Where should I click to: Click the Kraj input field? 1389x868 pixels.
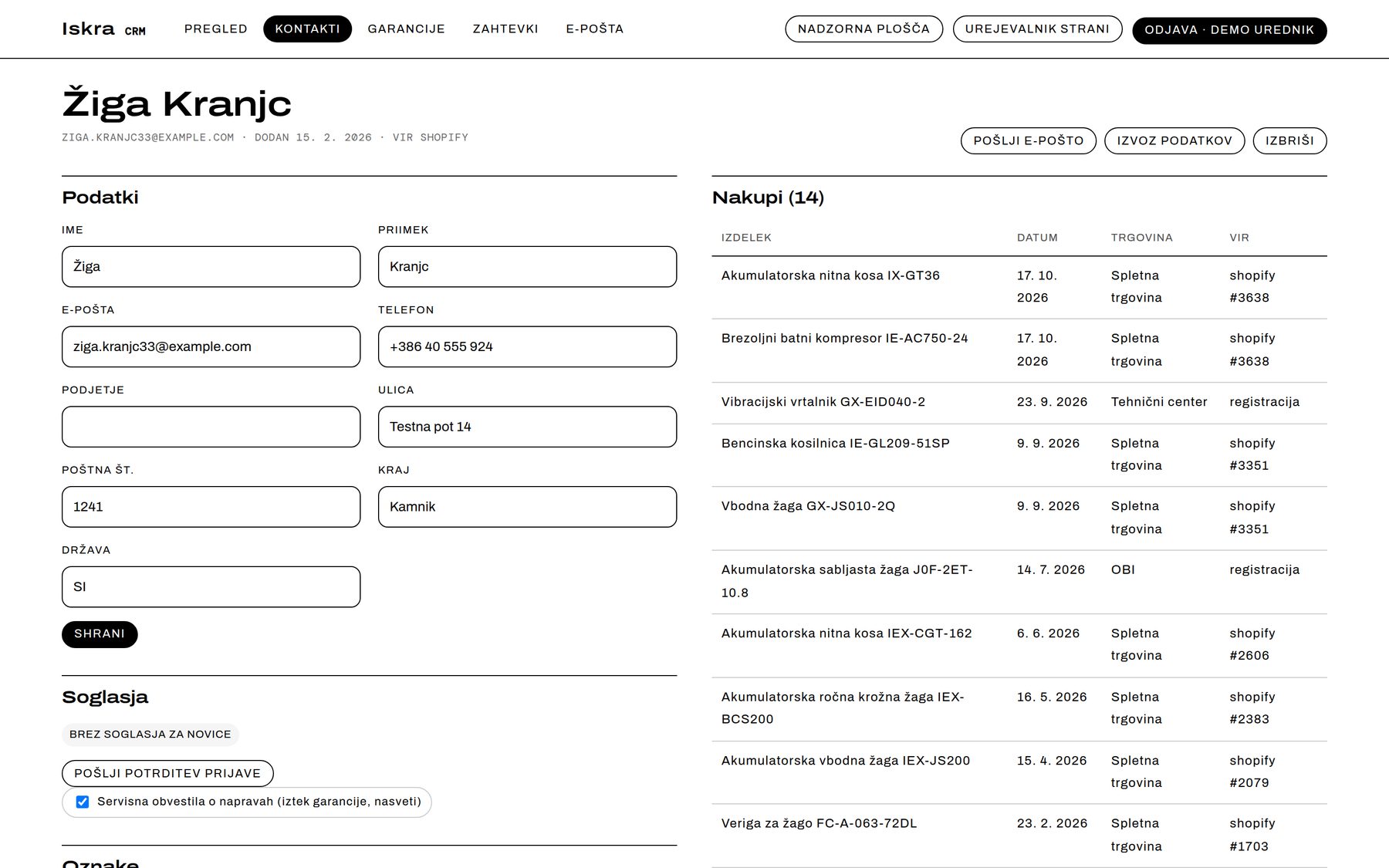point(527,507)
